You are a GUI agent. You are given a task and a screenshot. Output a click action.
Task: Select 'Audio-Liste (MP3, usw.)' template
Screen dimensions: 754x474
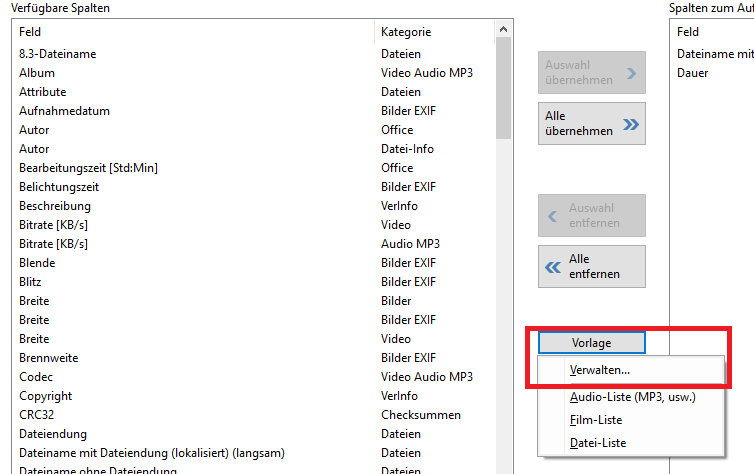tap(631, 397)
